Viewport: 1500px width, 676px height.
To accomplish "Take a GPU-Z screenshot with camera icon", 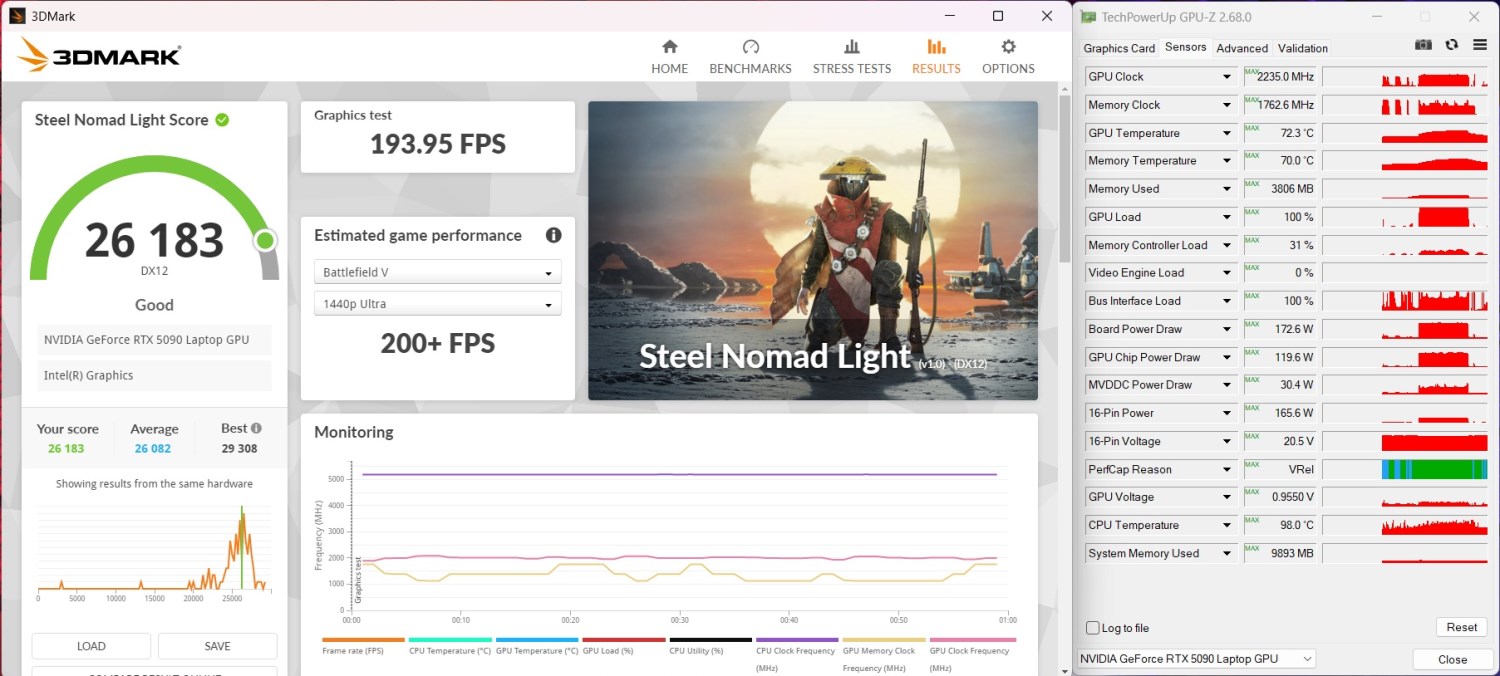I will [1423, 45].
